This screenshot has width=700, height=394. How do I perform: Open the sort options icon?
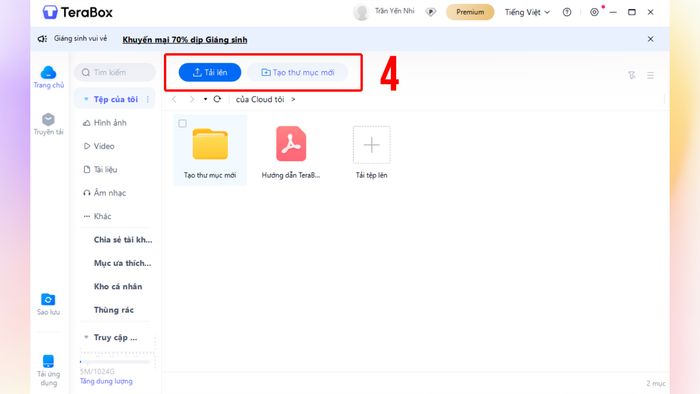(x=631, y=75)
